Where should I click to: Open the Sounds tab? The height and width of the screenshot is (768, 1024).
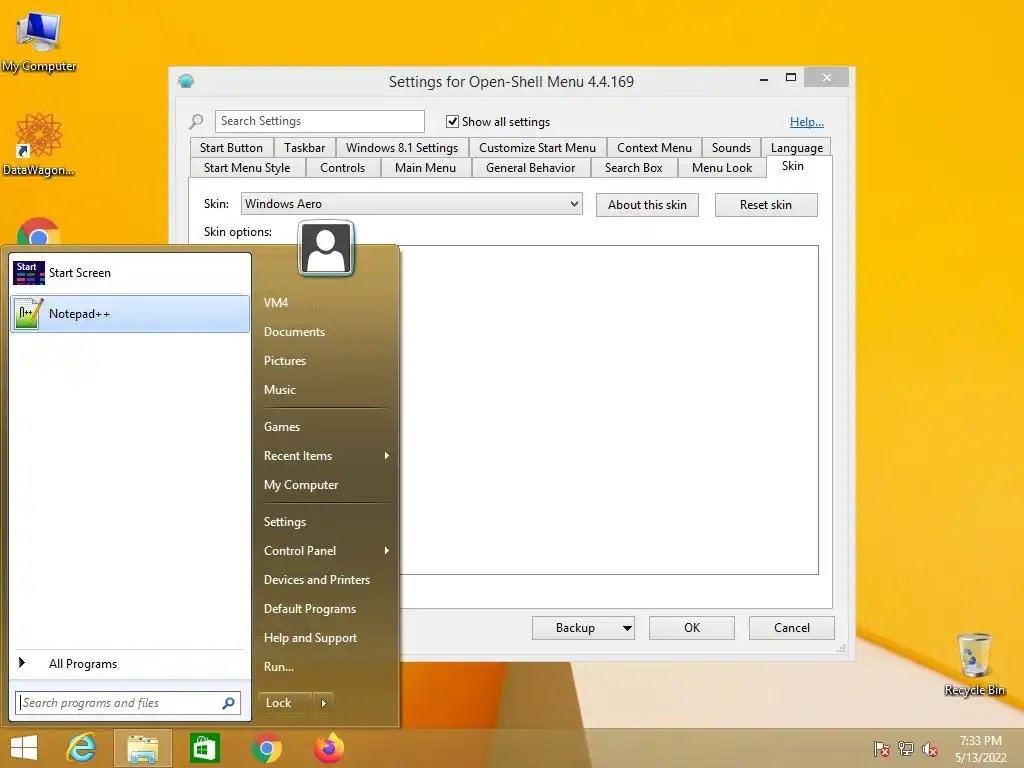pos(731,148)
